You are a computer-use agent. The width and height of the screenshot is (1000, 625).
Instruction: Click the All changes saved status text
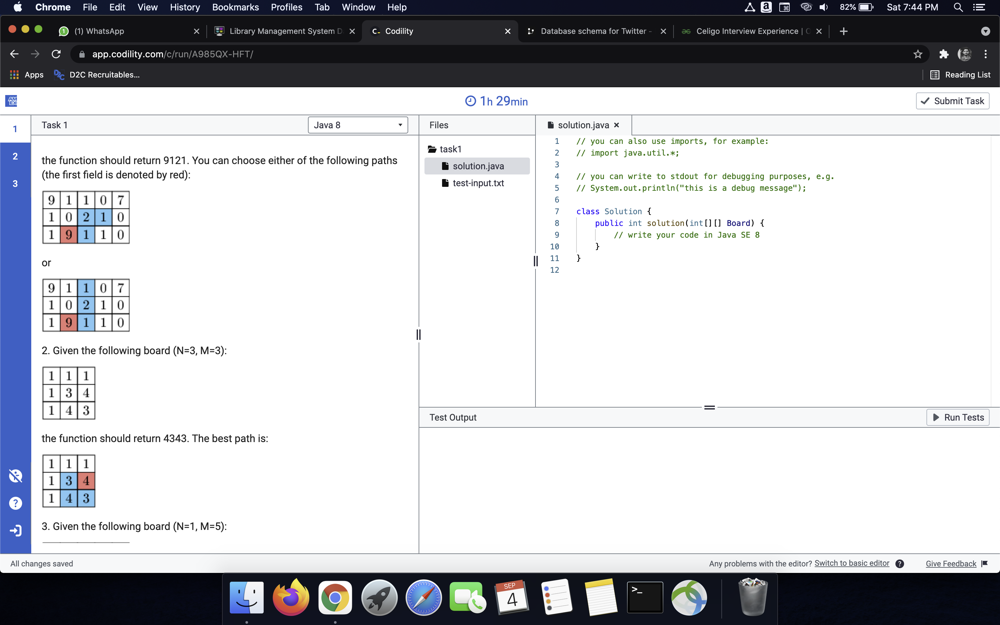pyautogui.click(x=41, y=564)
